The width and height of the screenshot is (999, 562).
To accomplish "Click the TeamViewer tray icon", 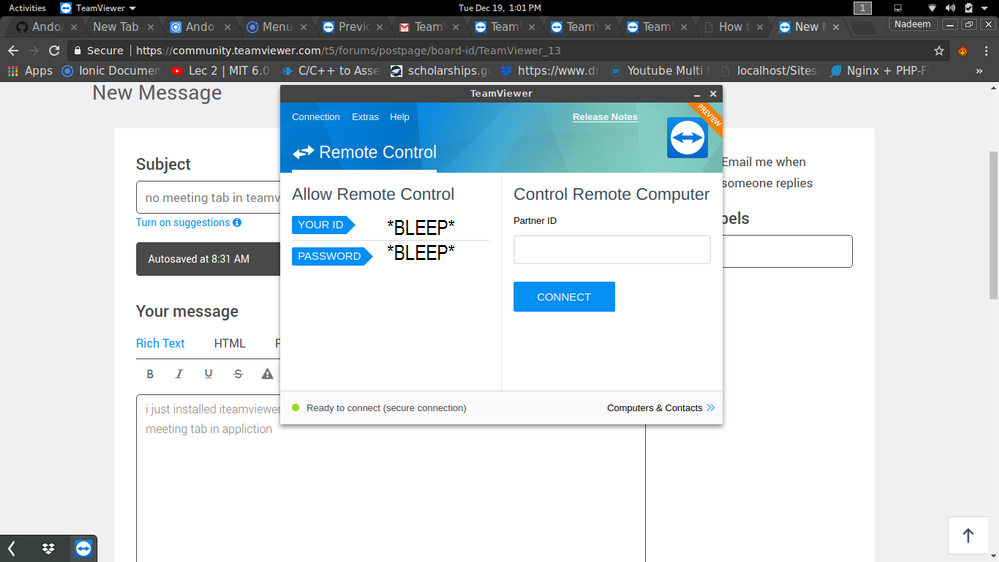I will pos(83,549).
